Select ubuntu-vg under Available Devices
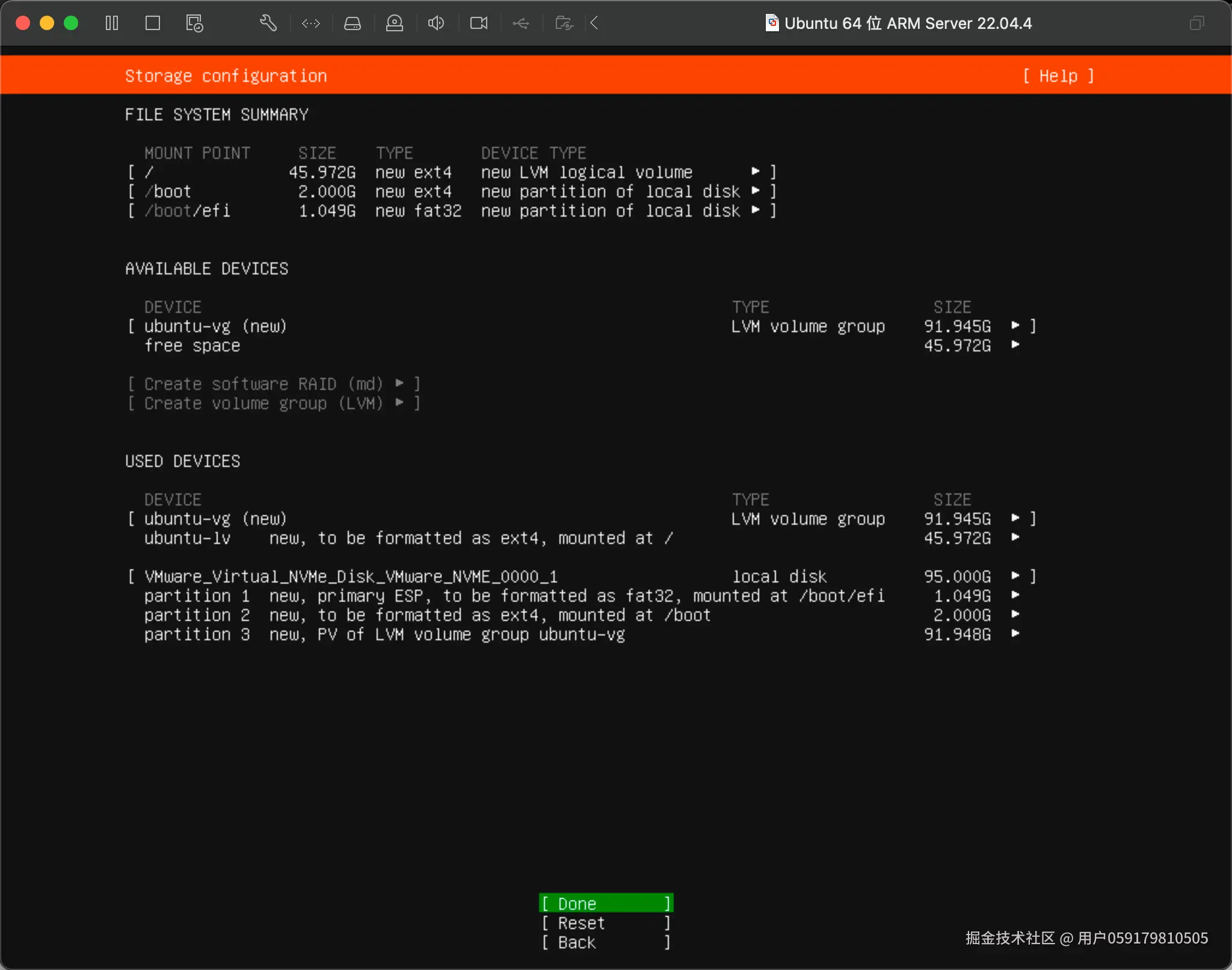The height and width of the screenshot is (970, 1232). [x=215, y=327]
